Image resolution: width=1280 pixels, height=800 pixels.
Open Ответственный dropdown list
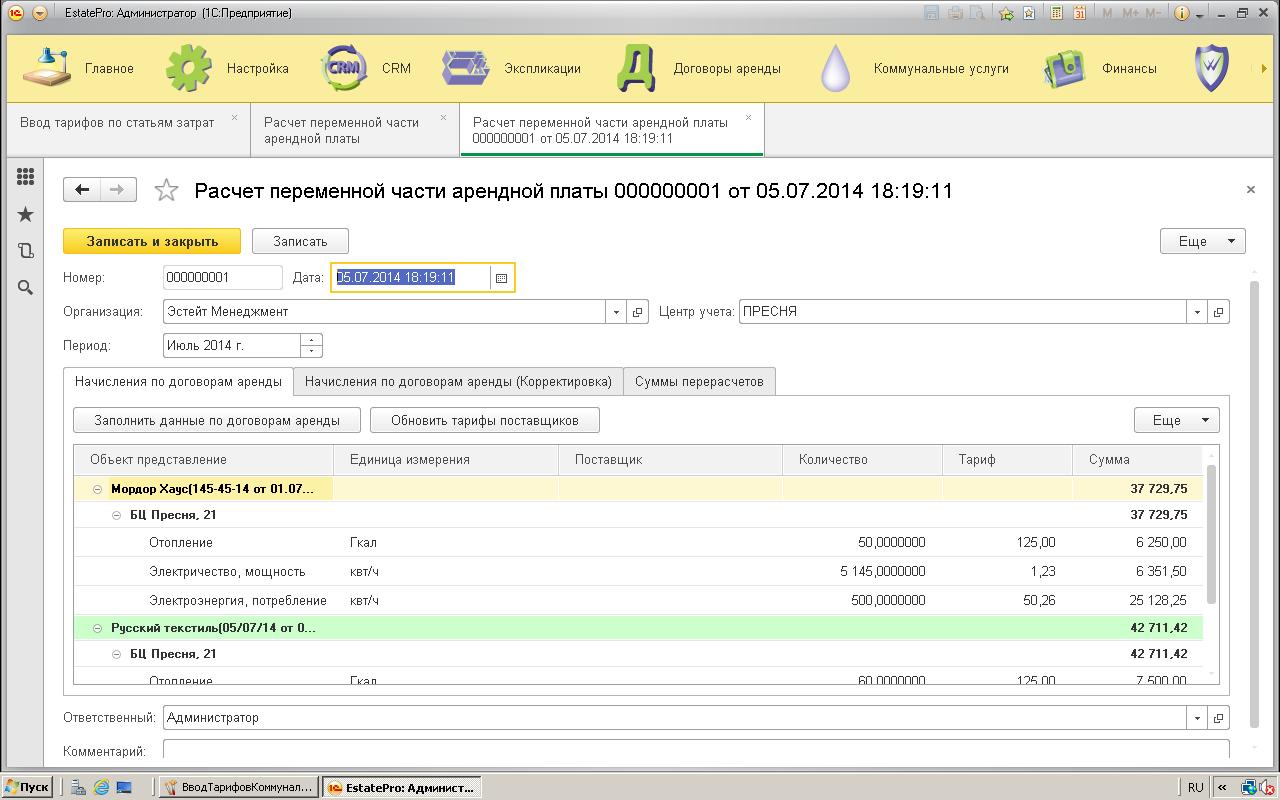(1197, 718)
